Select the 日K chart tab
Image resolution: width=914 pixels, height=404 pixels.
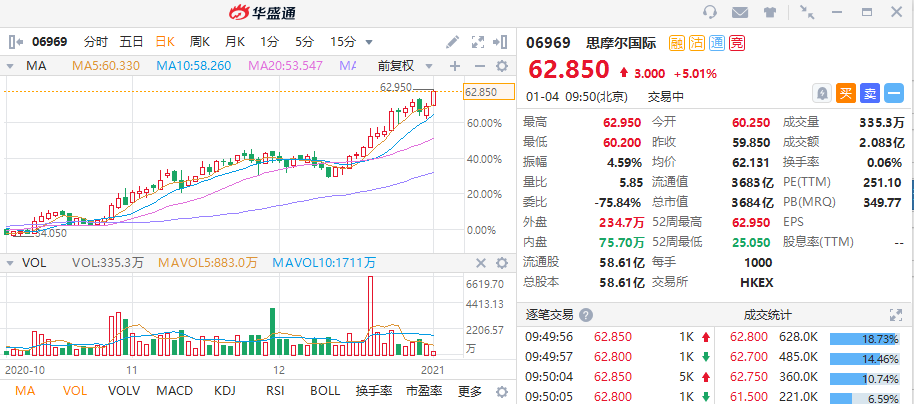[166, 41]
